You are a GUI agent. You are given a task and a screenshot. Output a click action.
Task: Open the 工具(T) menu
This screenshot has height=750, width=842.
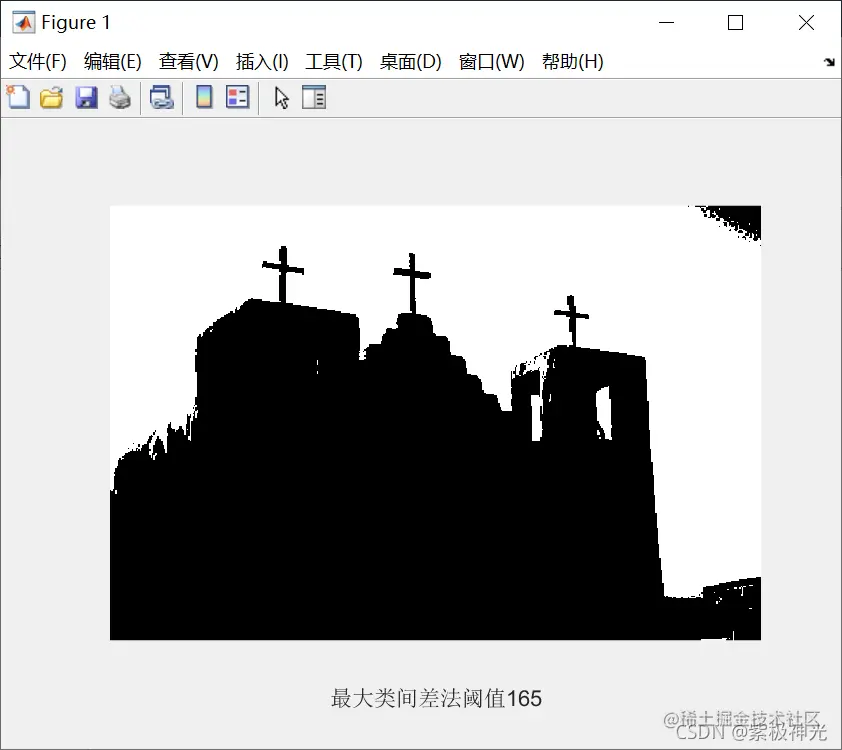point(333,61)
